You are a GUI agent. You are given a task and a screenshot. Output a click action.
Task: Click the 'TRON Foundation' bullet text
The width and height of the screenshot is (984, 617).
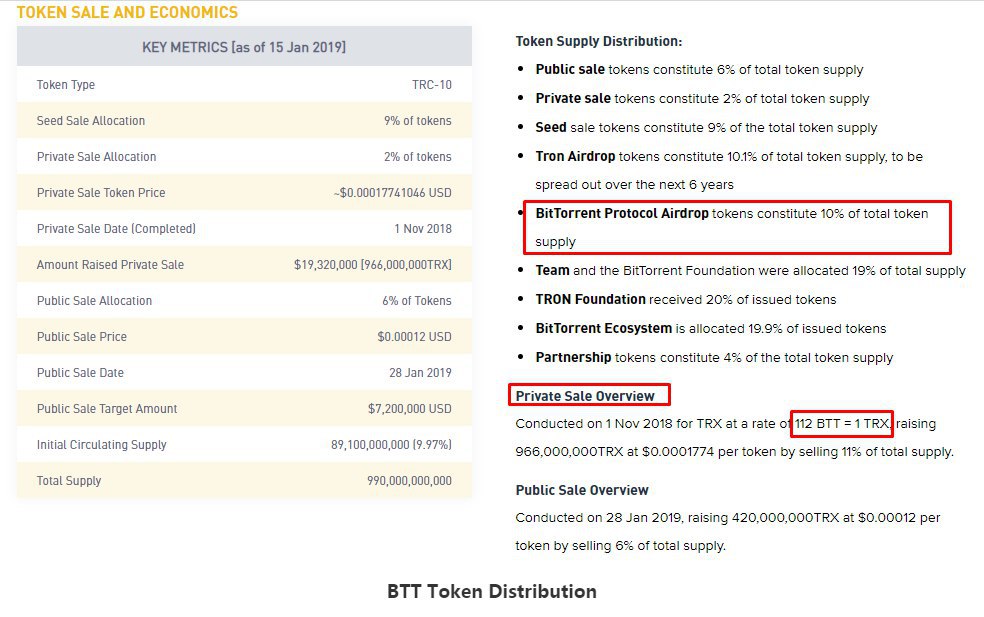(686, 299)
